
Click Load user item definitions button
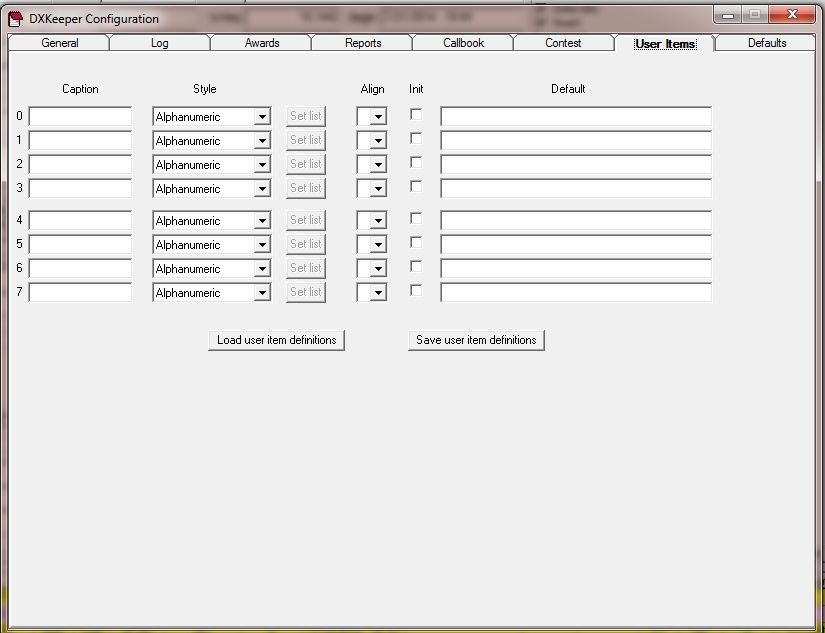point(276,340)
